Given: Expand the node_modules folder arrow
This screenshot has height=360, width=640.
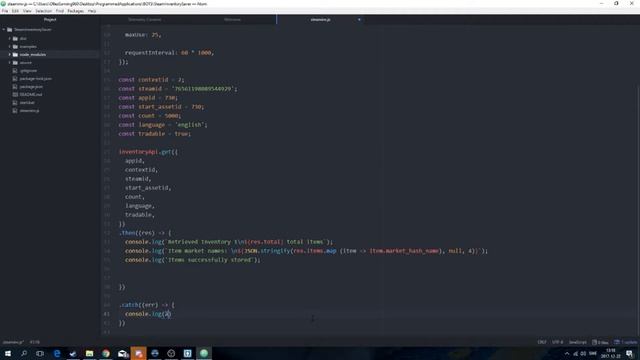Looking at the screenshot, I should pyautogui.click(x=9, y=54).
